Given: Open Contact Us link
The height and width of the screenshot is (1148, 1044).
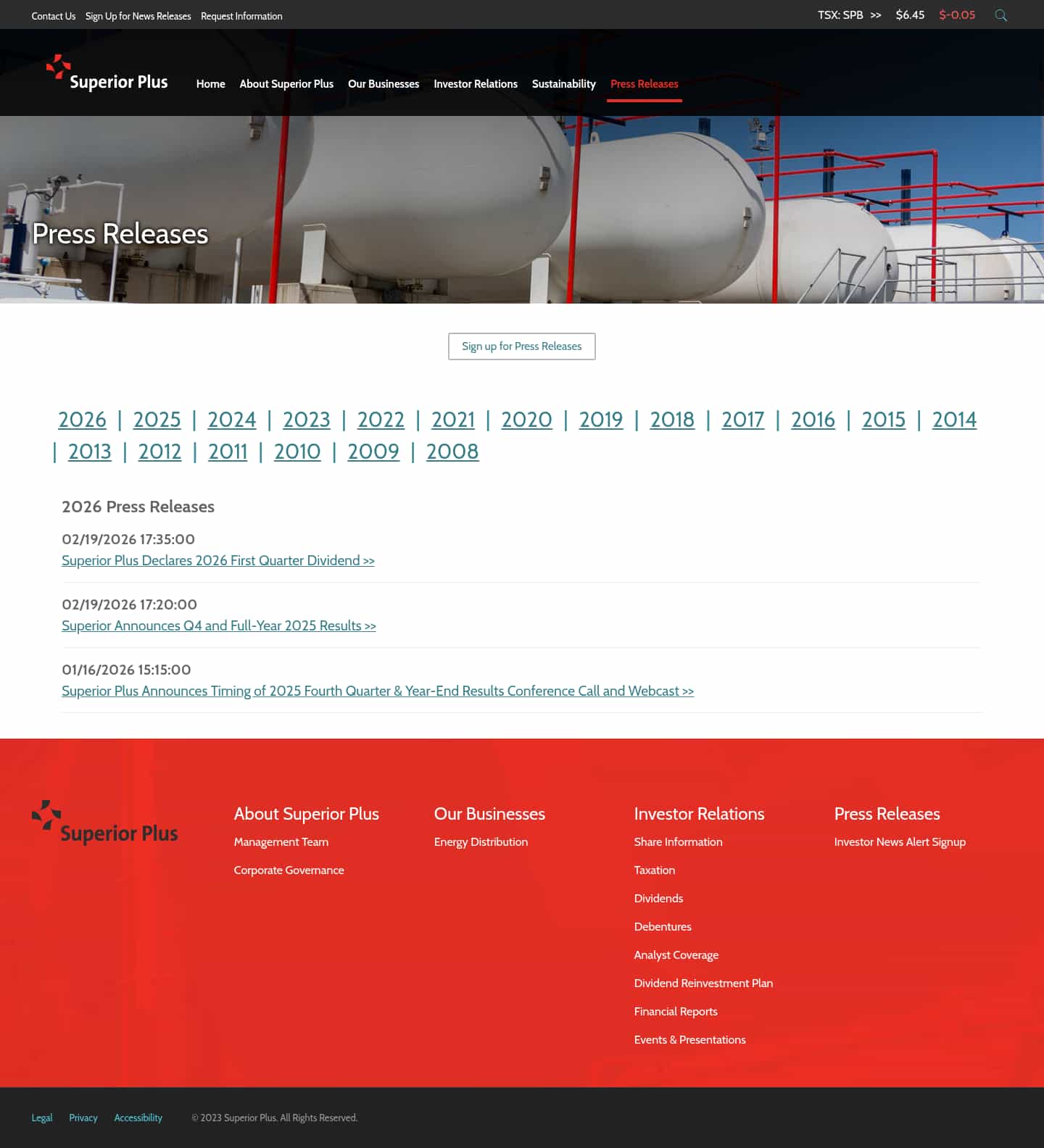Looking at the screenshot, I should click(54, 16).
